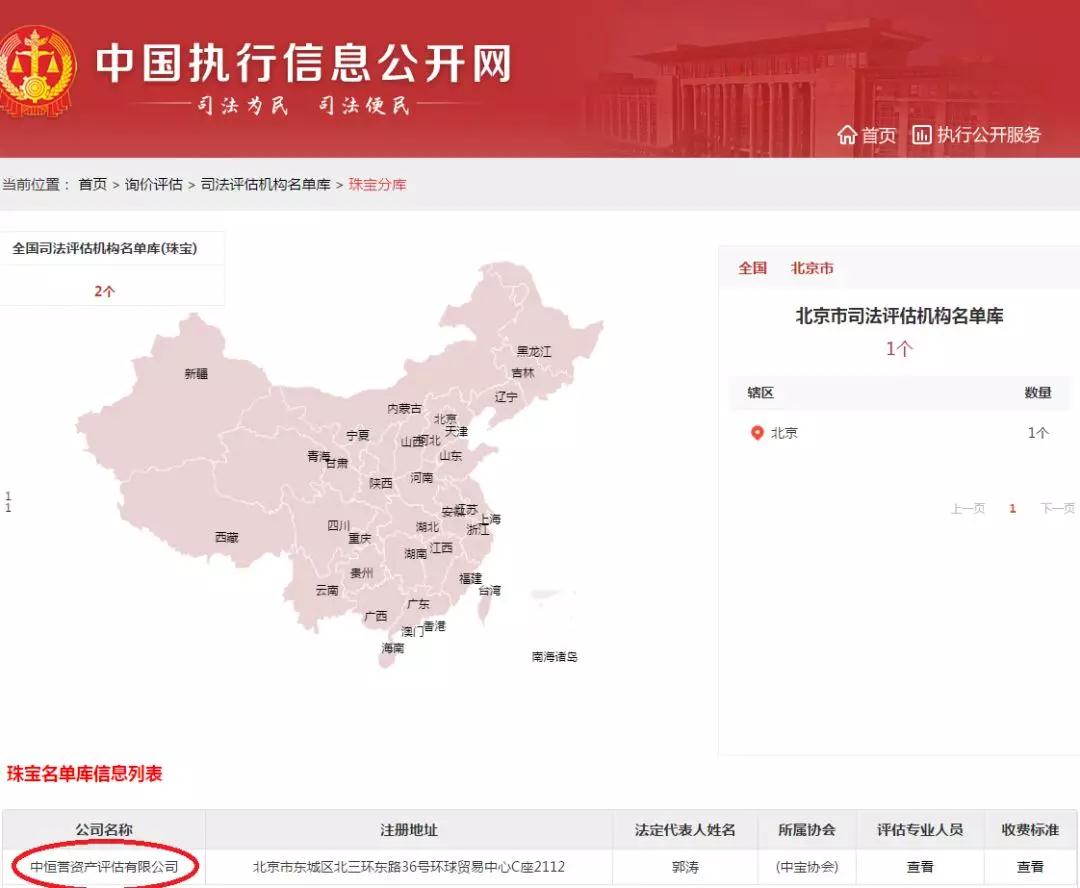Click 黑龙江 on the map
Image resolution: width=1080 pixels, height=888 pixels.
[534, 351]
